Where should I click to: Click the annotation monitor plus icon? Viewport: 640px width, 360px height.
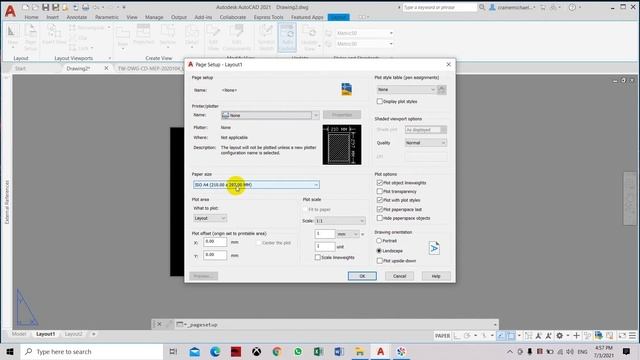click(x=576, y=336)
